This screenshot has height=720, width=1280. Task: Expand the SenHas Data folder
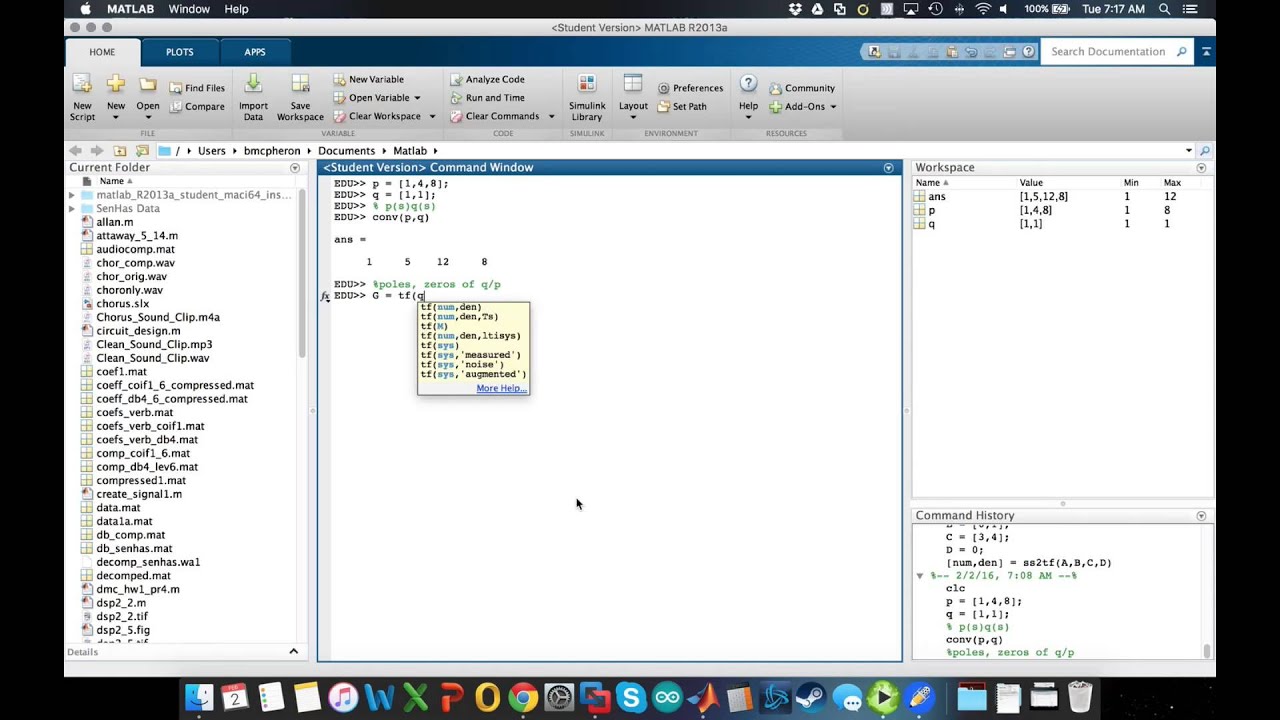pos(72,209)
